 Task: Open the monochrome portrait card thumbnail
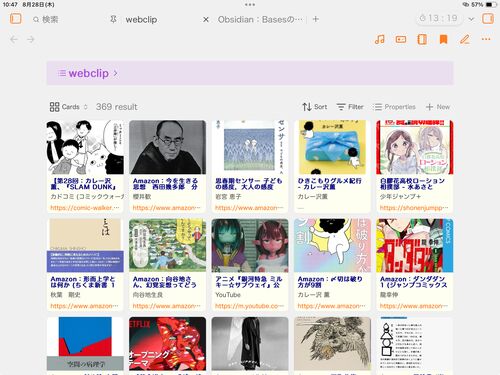pos(168,147)
